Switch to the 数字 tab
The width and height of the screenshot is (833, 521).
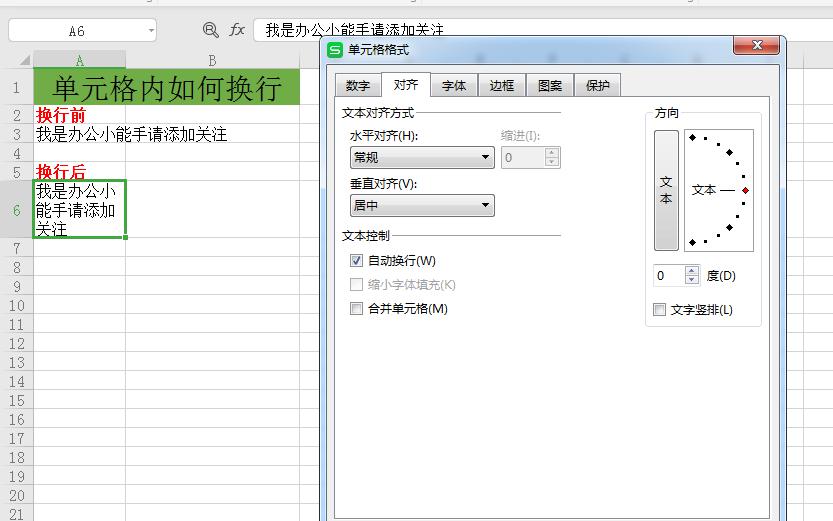[x=358, y=86]
